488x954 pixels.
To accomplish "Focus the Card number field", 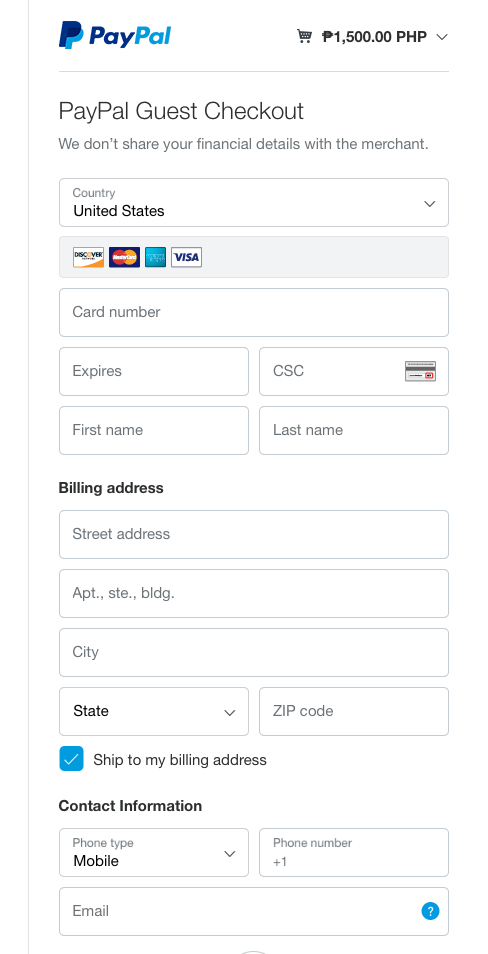I will pos(254,312).
